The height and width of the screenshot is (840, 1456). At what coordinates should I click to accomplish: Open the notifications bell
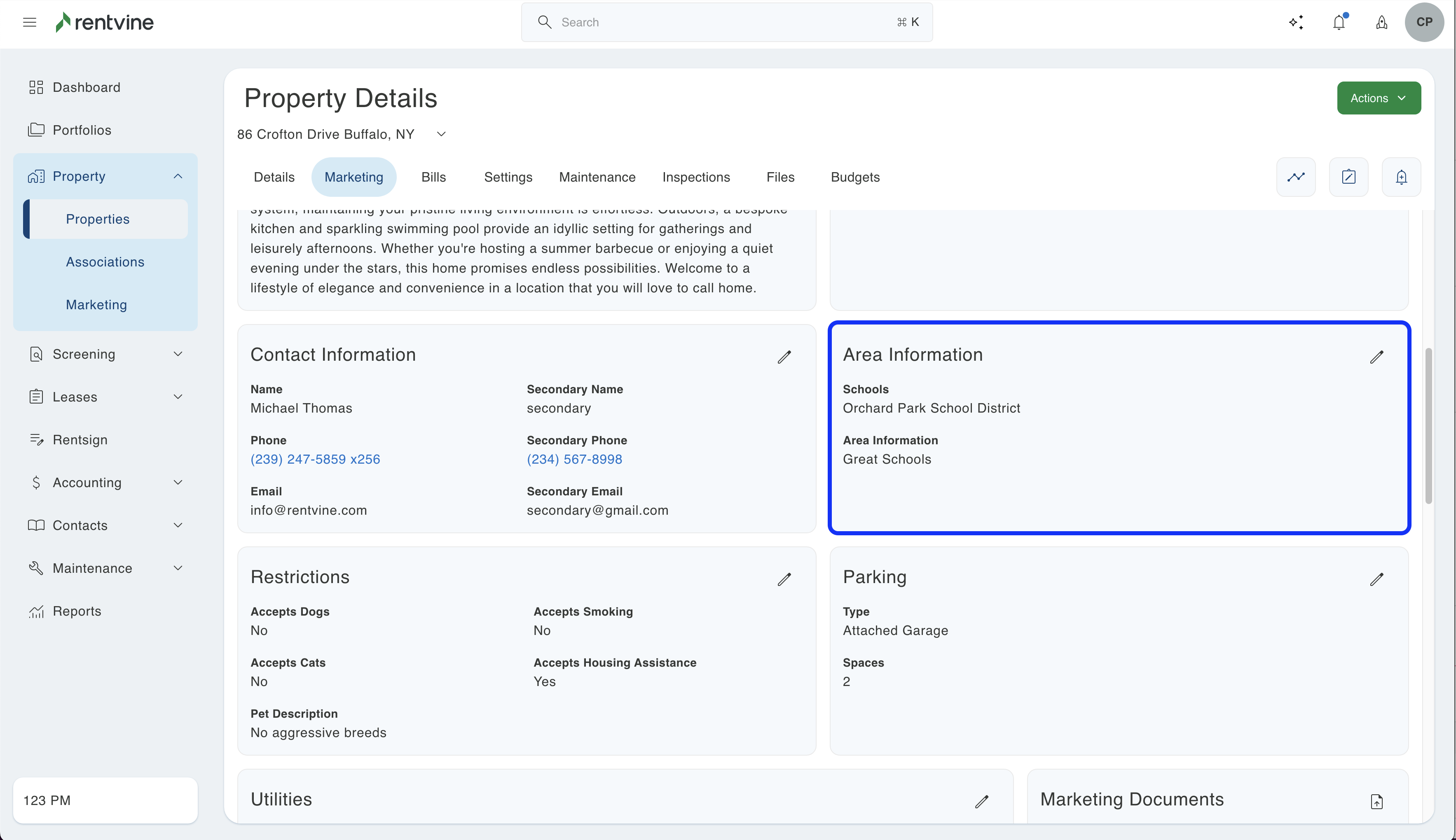[x=1339, y=22]
